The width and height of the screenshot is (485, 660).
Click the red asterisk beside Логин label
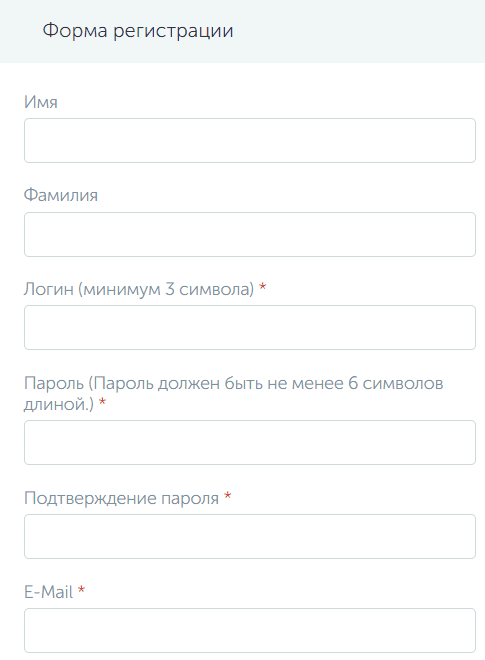[x=262, y=287]
